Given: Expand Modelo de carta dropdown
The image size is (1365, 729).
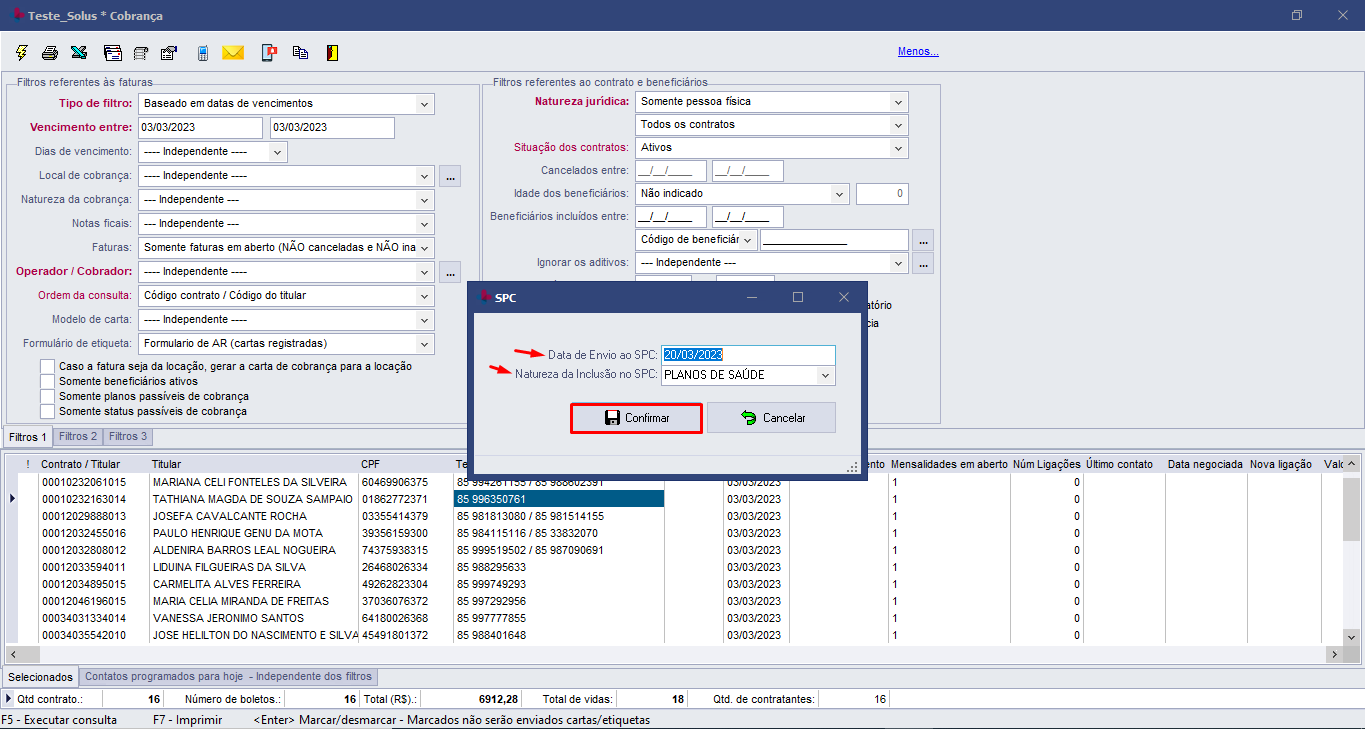Looking at the screenshot, I should pos(425,320).
